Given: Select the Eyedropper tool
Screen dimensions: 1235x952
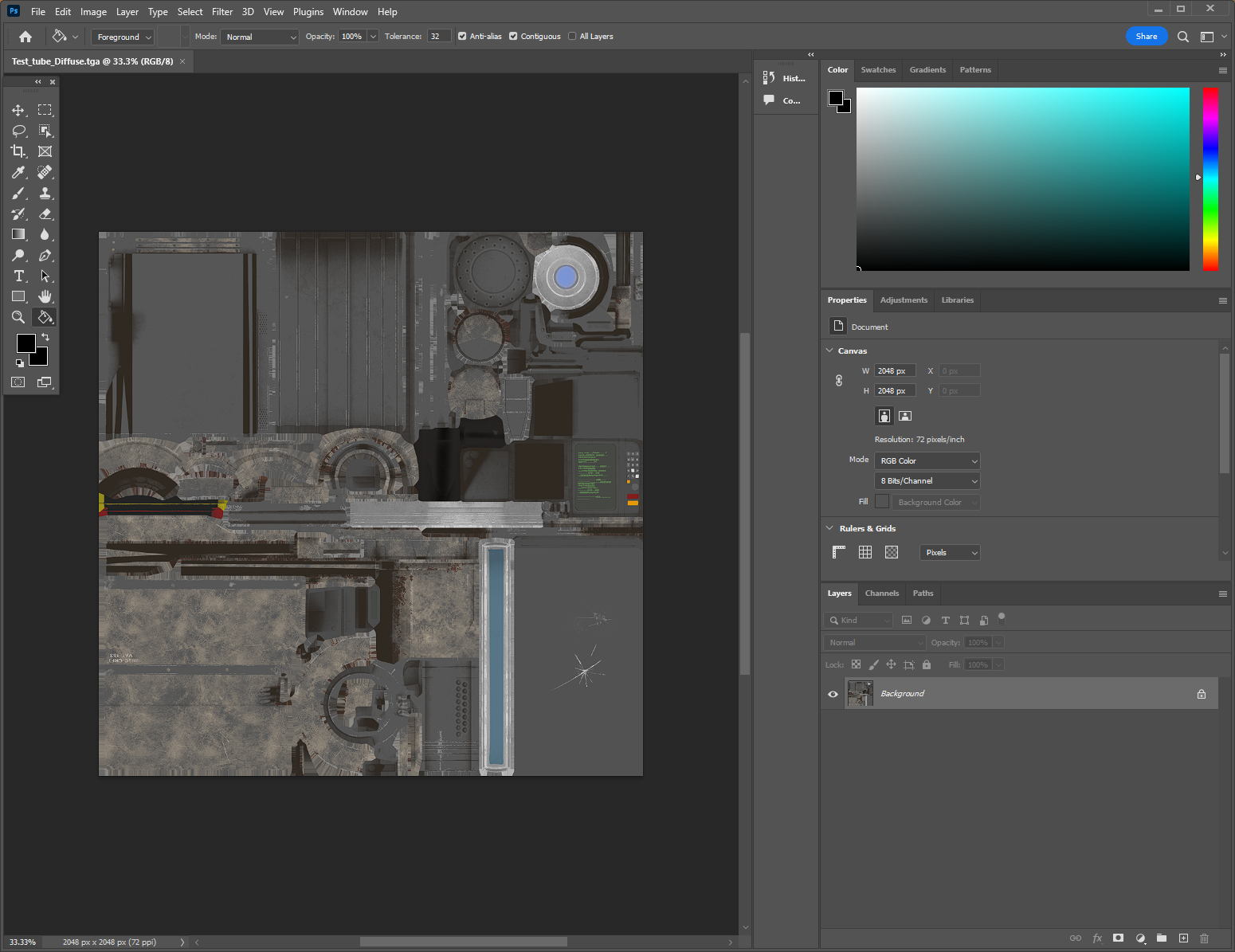Looking at the screenshot, I should pyautogui.click(x=18, y=172).
